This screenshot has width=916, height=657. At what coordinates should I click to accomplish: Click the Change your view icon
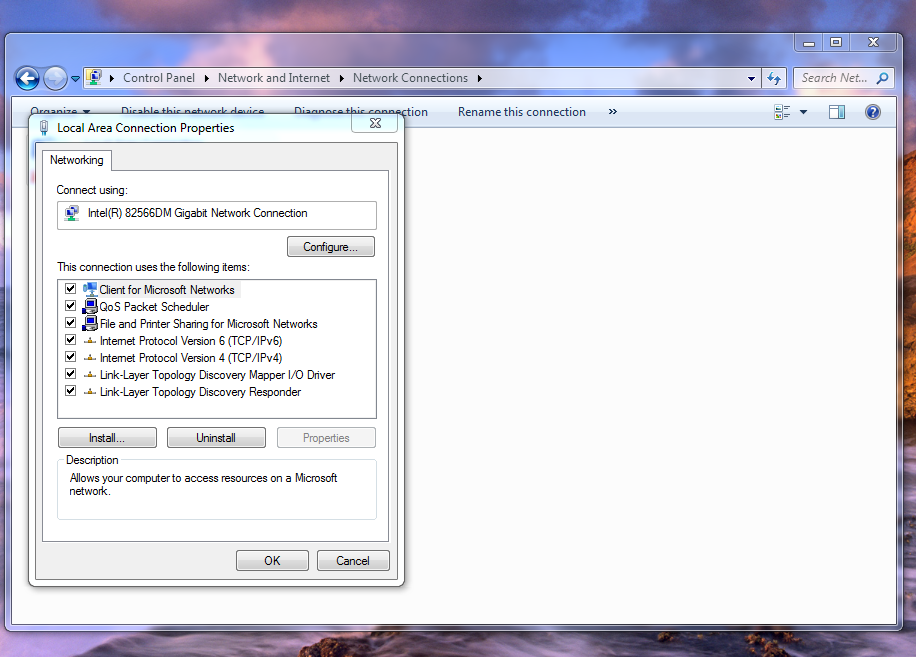pos(782,112)
